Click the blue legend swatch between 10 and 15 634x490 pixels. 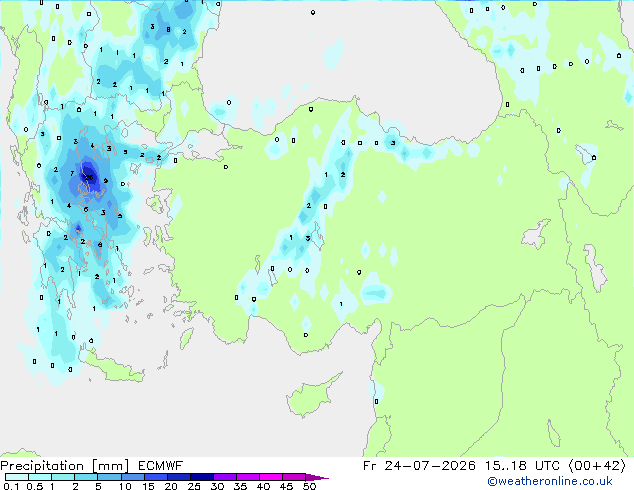coord(132,477)
